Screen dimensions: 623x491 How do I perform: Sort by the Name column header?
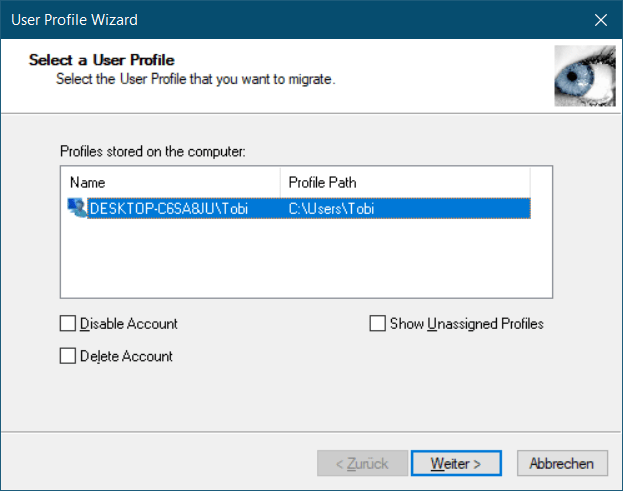click(170, 182)
